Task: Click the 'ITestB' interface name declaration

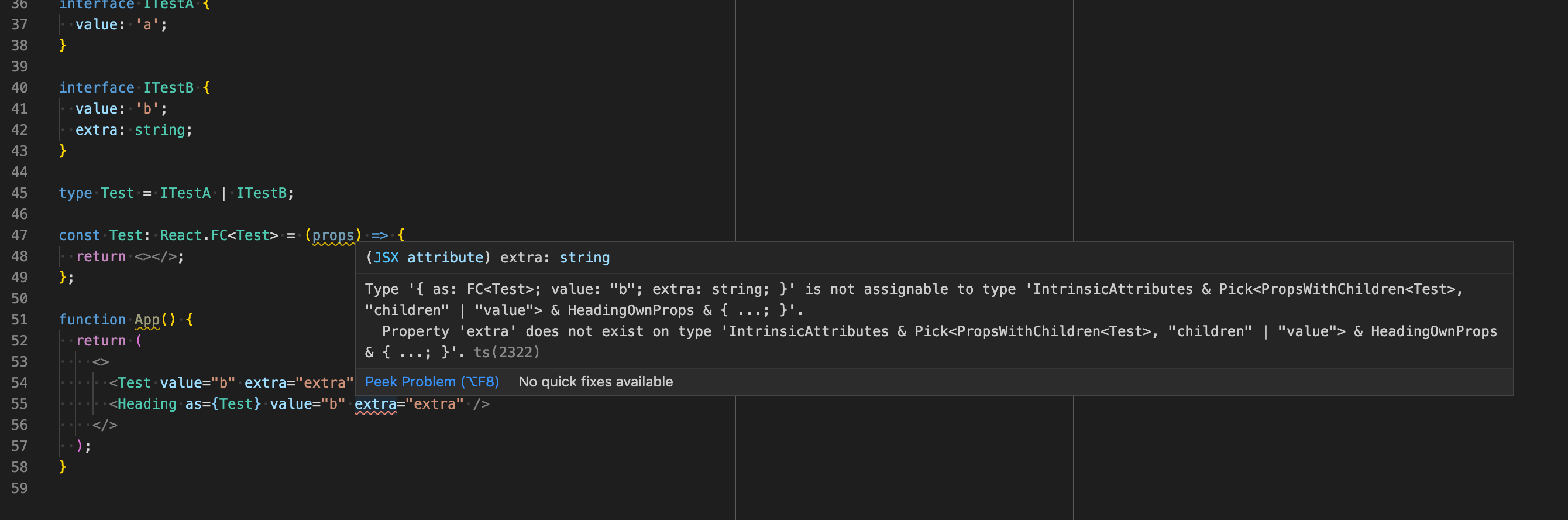Action: pos(168,88)
